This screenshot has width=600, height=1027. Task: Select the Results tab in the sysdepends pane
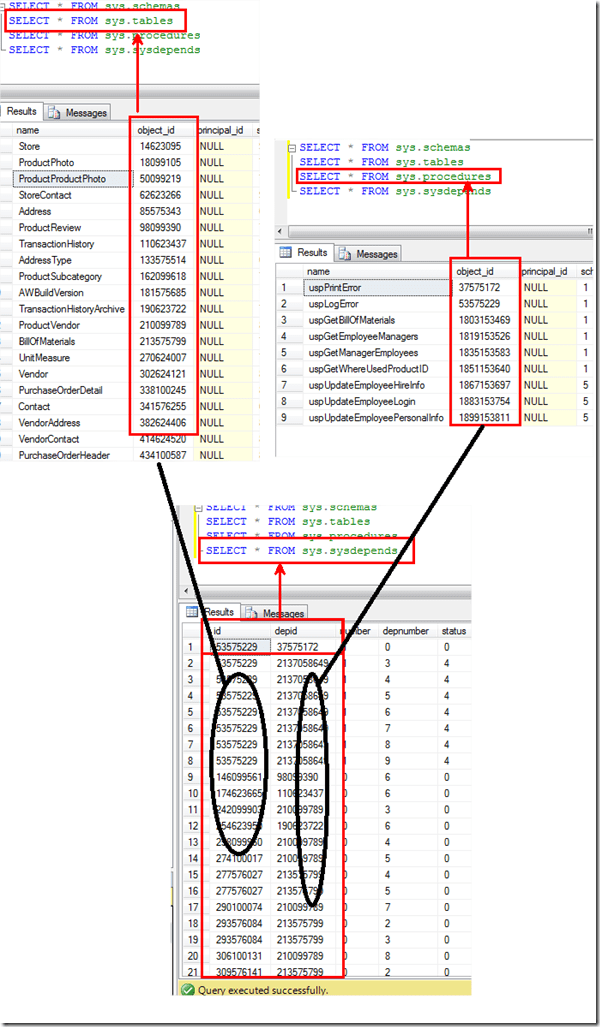tap(211, 612)
